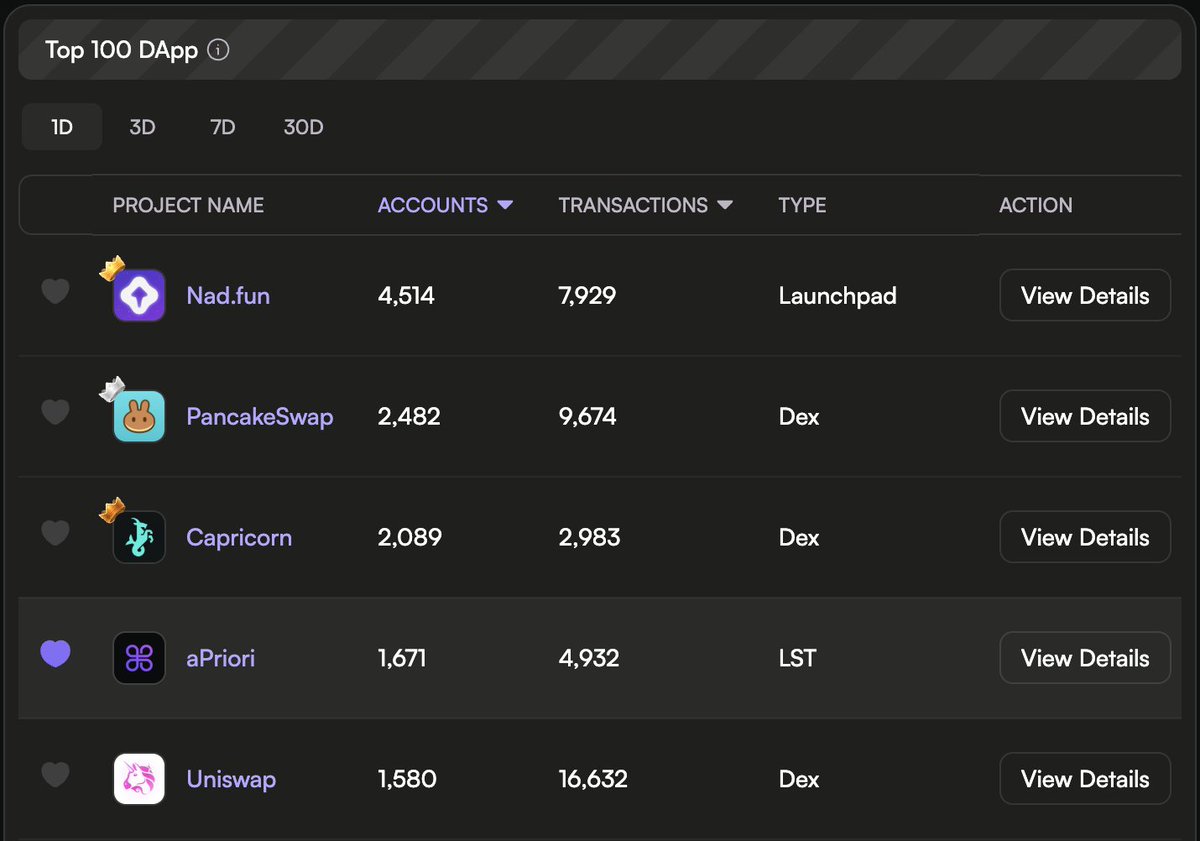Switch to the 30D time range tab
This screenshot has height=841, width=1200.
click(x=303, y=127)
